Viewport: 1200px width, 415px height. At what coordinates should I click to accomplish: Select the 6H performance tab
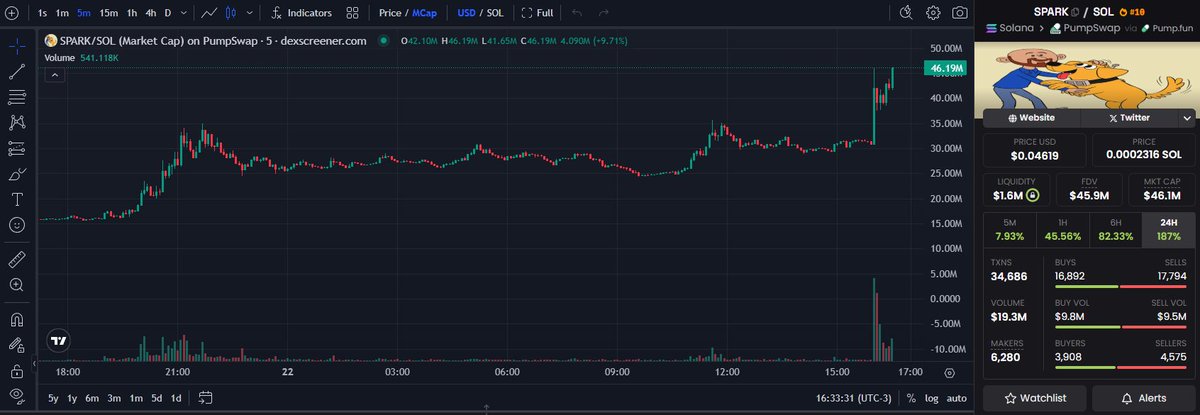1115,229
